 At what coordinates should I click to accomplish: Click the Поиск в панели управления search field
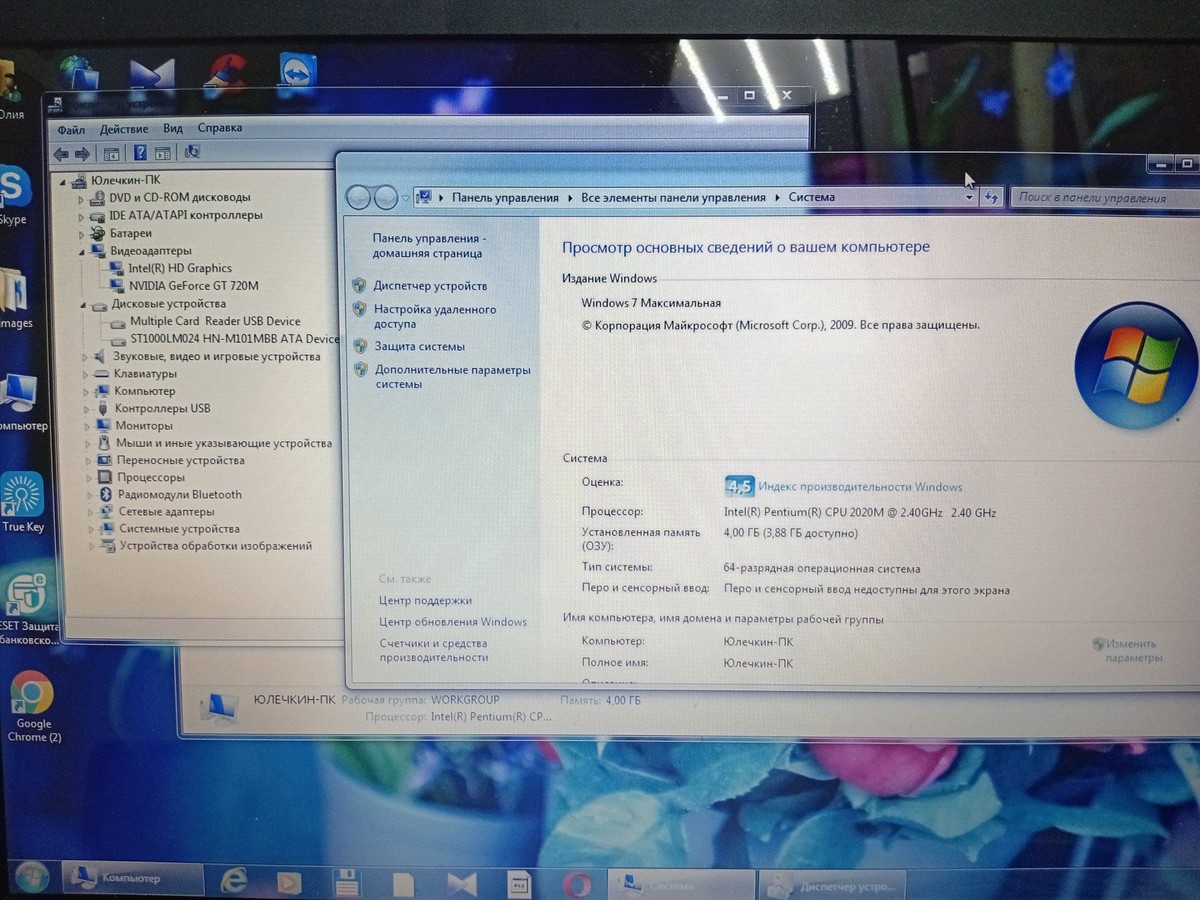1100,198
